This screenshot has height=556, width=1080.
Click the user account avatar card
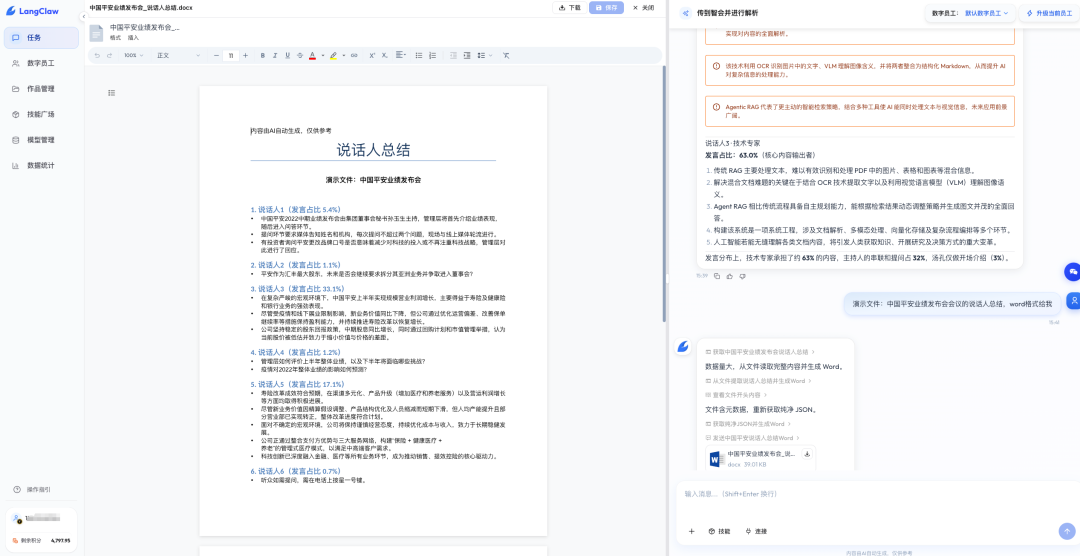pyautogui.click(x=42, y=528)
